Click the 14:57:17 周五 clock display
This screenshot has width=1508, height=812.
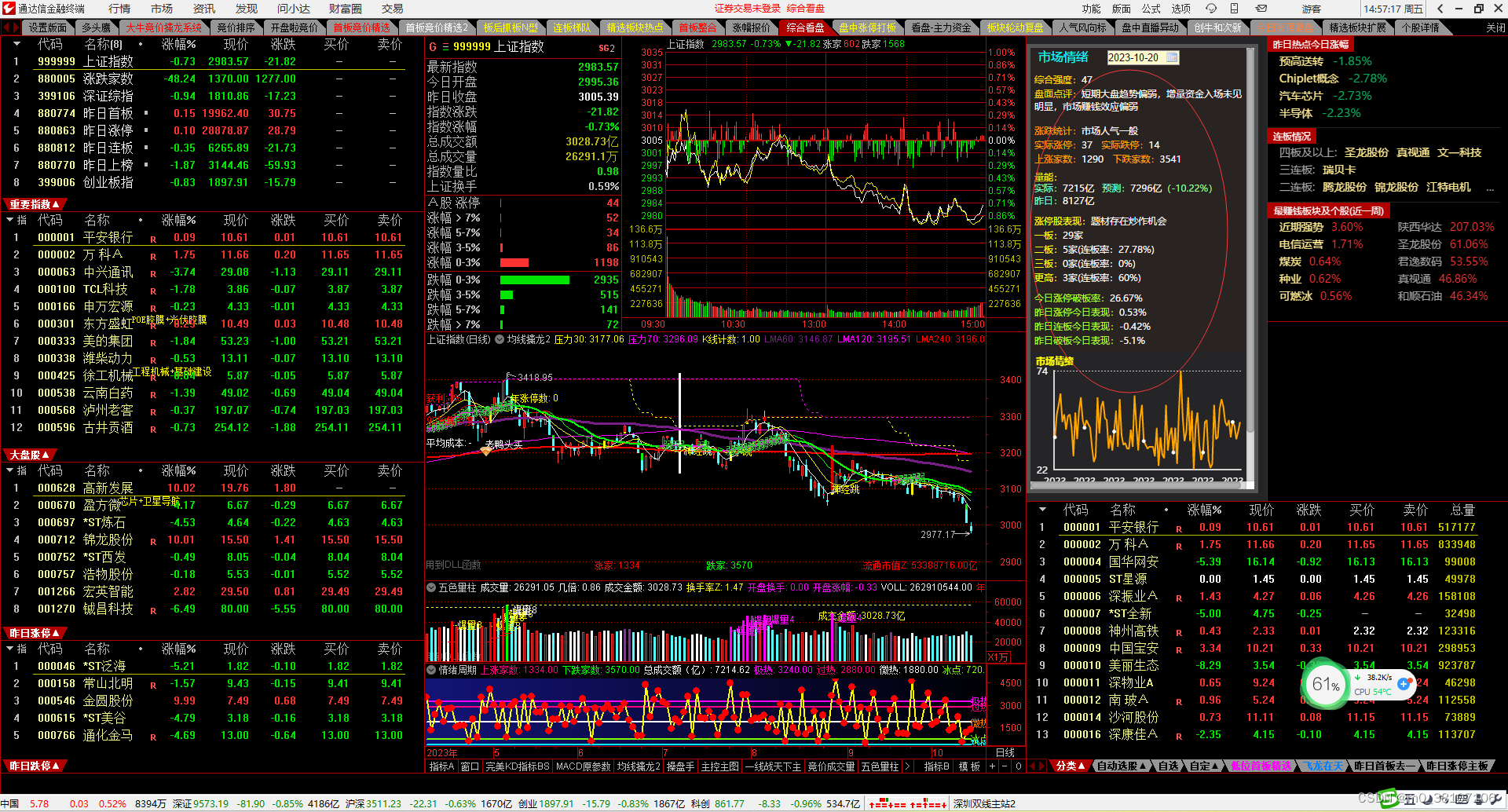click(1393, 9)
